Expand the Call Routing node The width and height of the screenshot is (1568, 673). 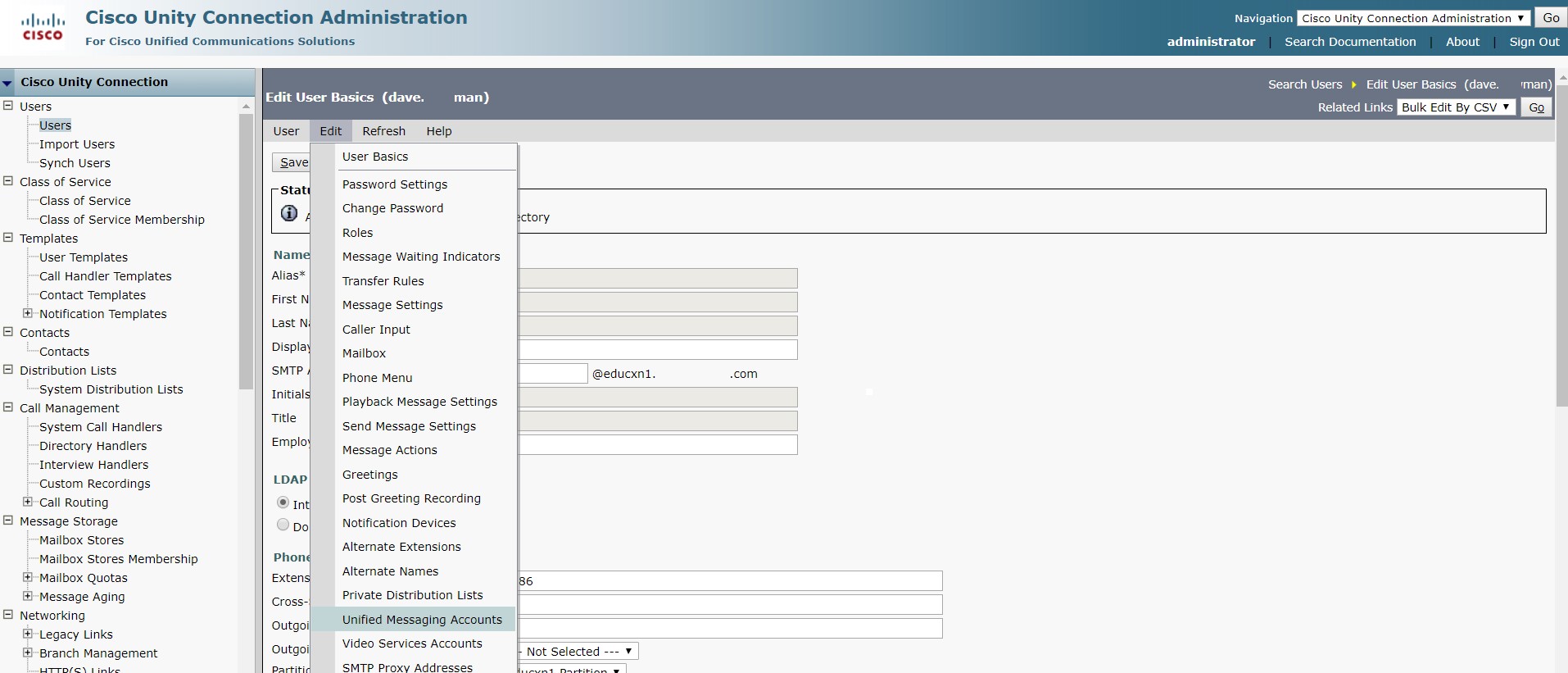click(x=28, y=502)
